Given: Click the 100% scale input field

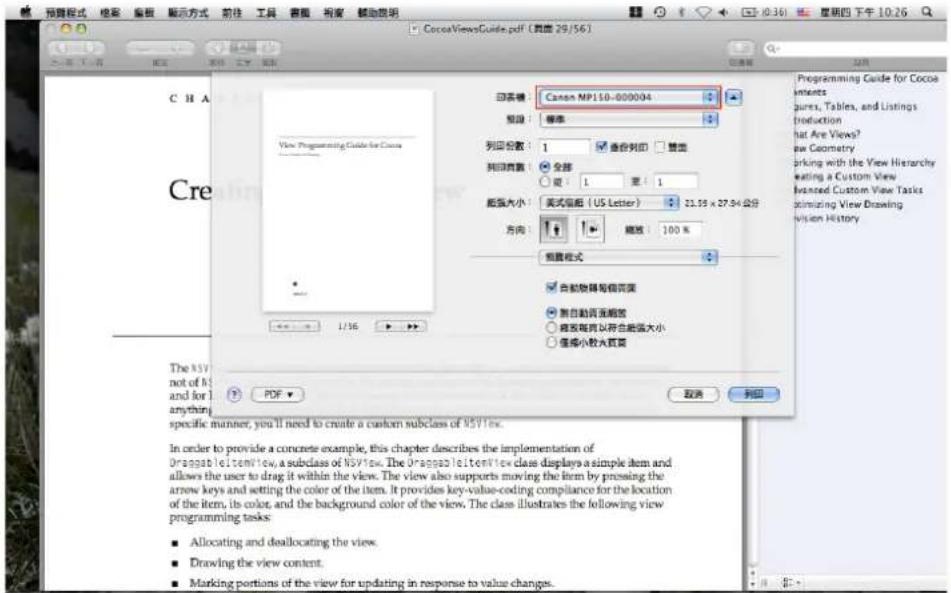Looking at the screenshot, I should point(680,230).
